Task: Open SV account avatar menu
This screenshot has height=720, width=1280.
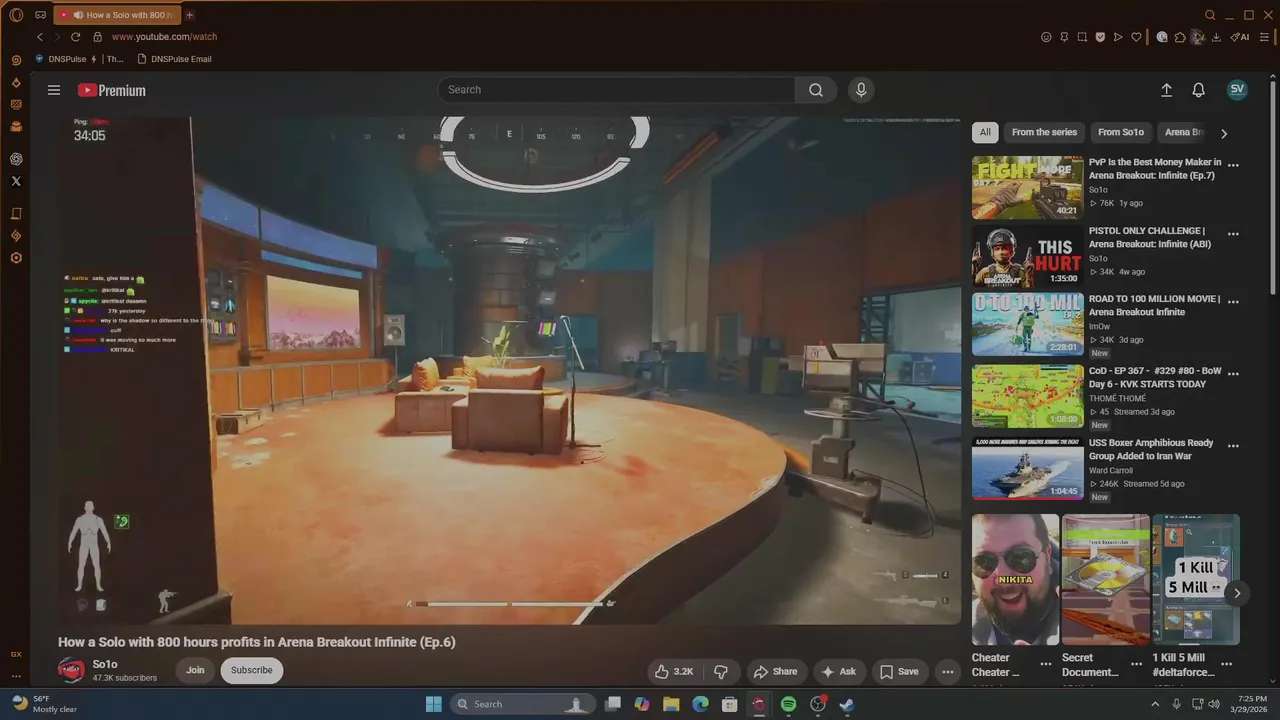Action: click(1237, 89)
